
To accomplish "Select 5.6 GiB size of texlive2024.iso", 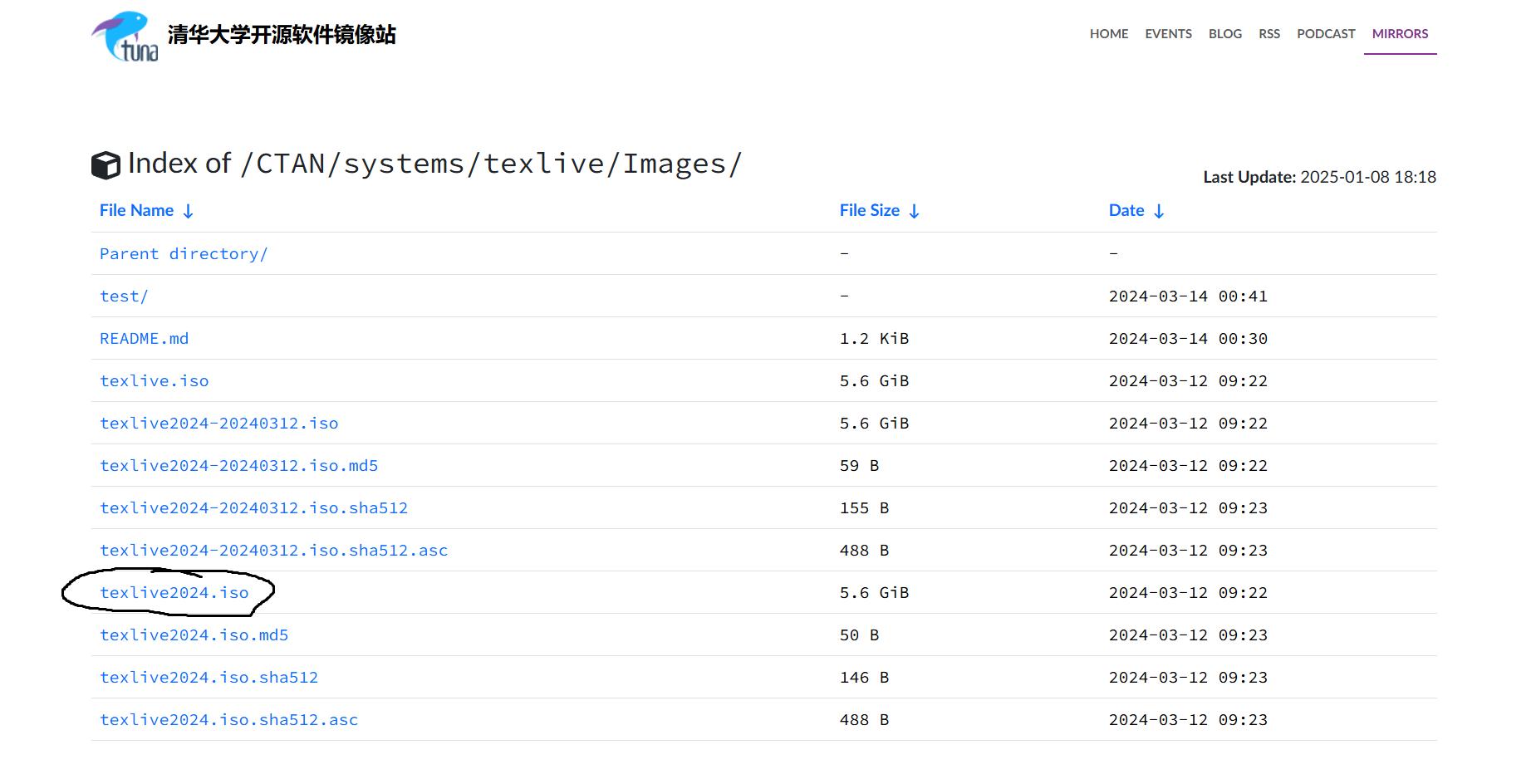I will [875, 593].
